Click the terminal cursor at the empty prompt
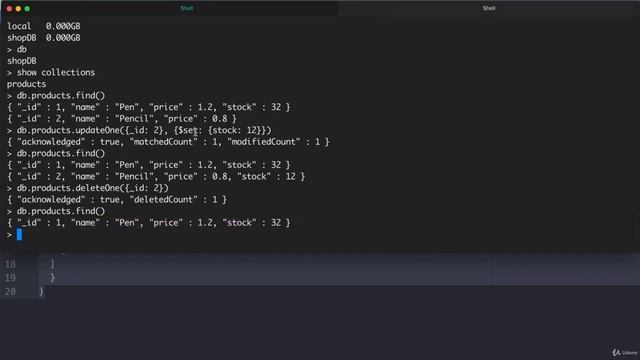 pos(19,234)
